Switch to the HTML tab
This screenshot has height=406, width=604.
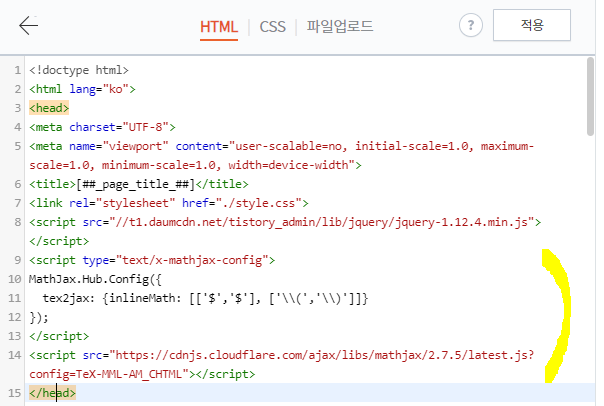(x=219, y=27)
